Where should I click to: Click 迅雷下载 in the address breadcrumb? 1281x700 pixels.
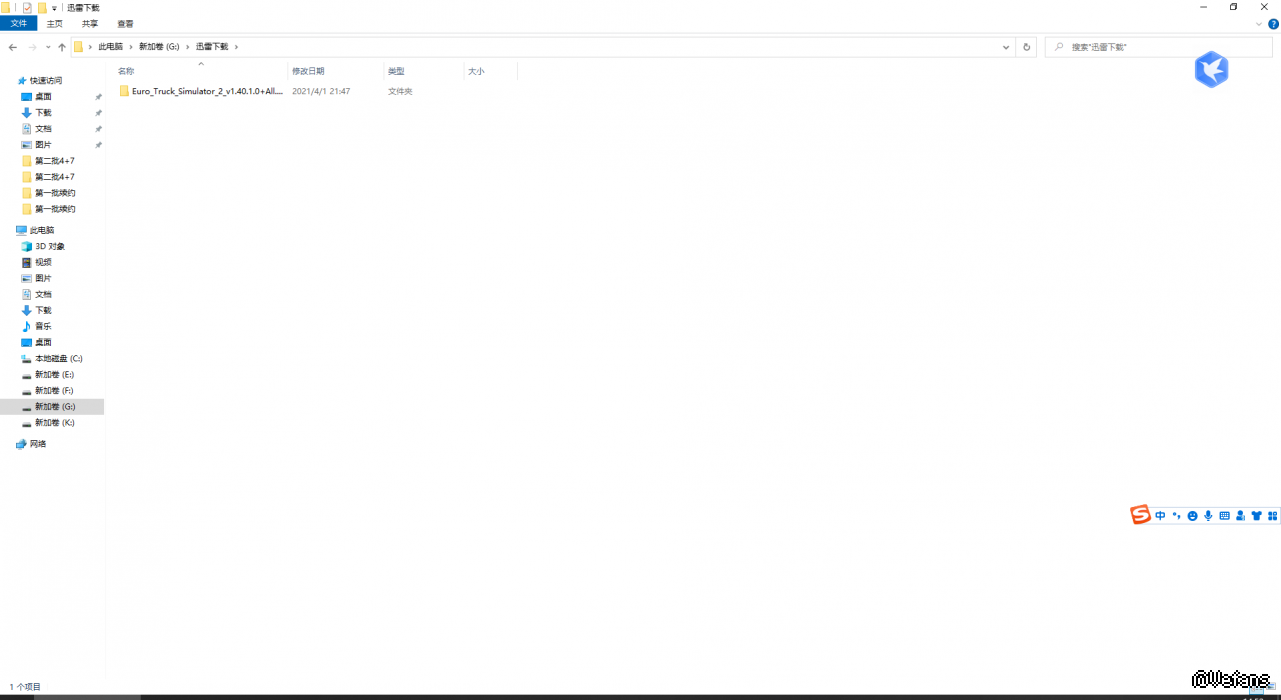pyautogui.click(x=211, y=47)
